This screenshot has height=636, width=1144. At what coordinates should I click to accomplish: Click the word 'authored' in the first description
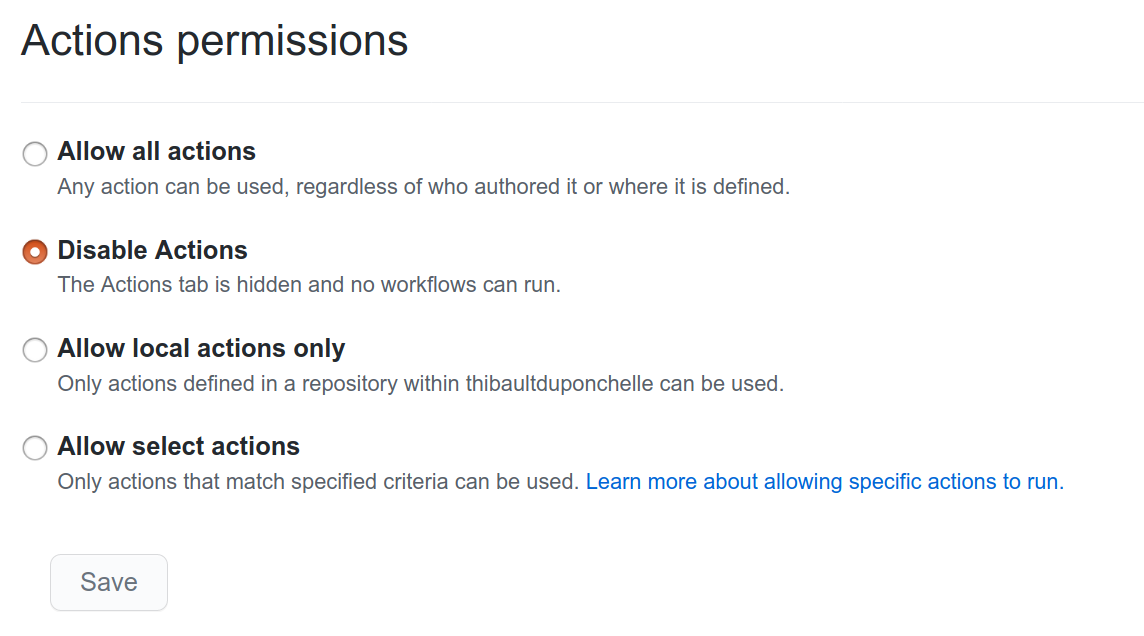517,187
